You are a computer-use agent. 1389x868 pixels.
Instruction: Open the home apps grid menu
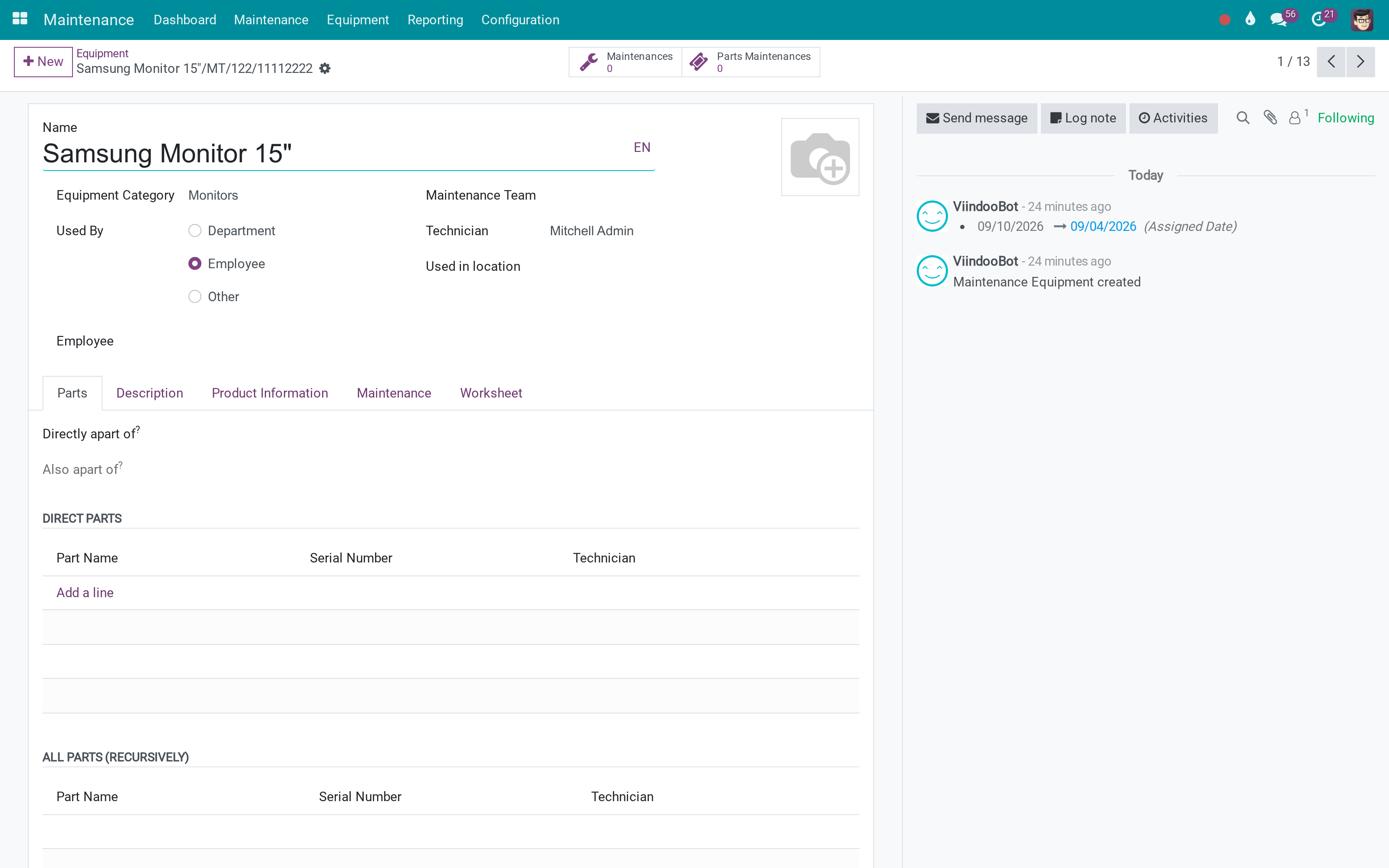click(20, 19)
